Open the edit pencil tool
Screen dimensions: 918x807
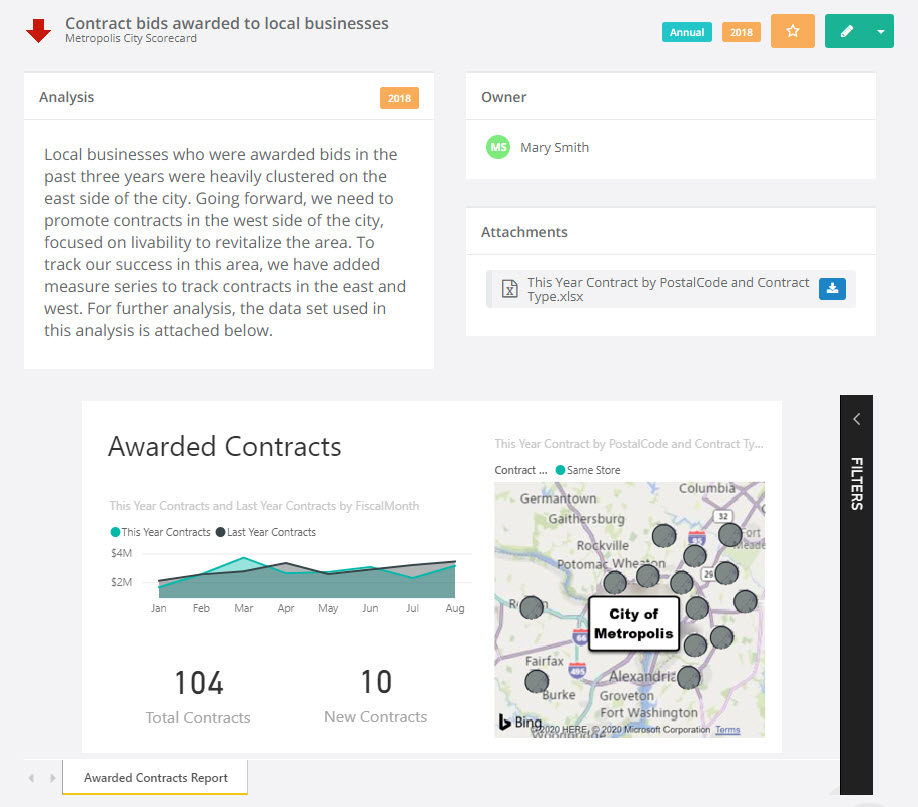(x=845, y=31)
